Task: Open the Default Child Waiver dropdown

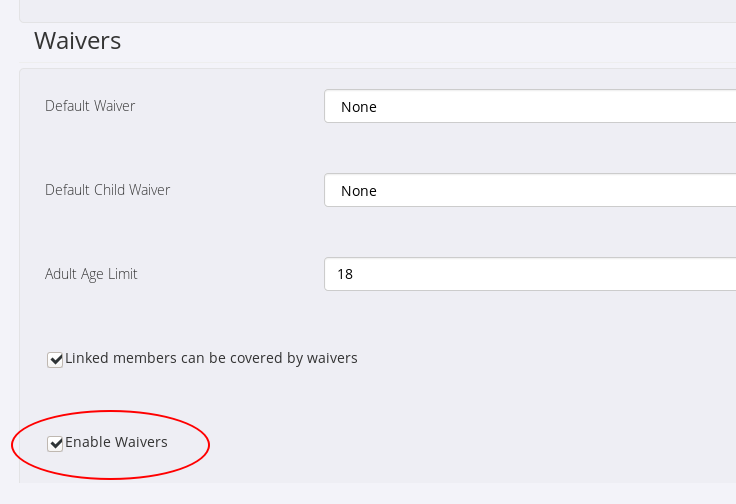Action: point(530,190)
